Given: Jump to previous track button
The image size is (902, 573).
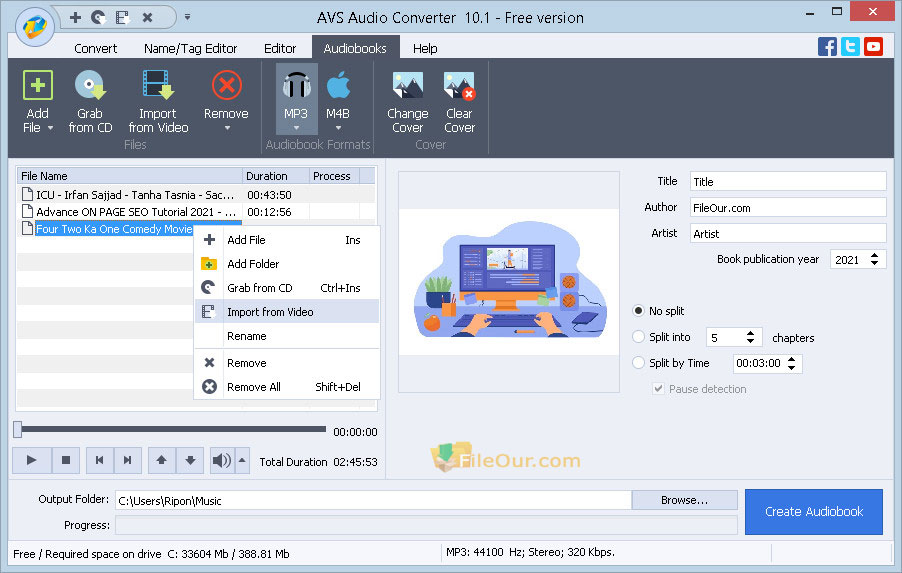Looking at the screenshot, I should point(100,460).
